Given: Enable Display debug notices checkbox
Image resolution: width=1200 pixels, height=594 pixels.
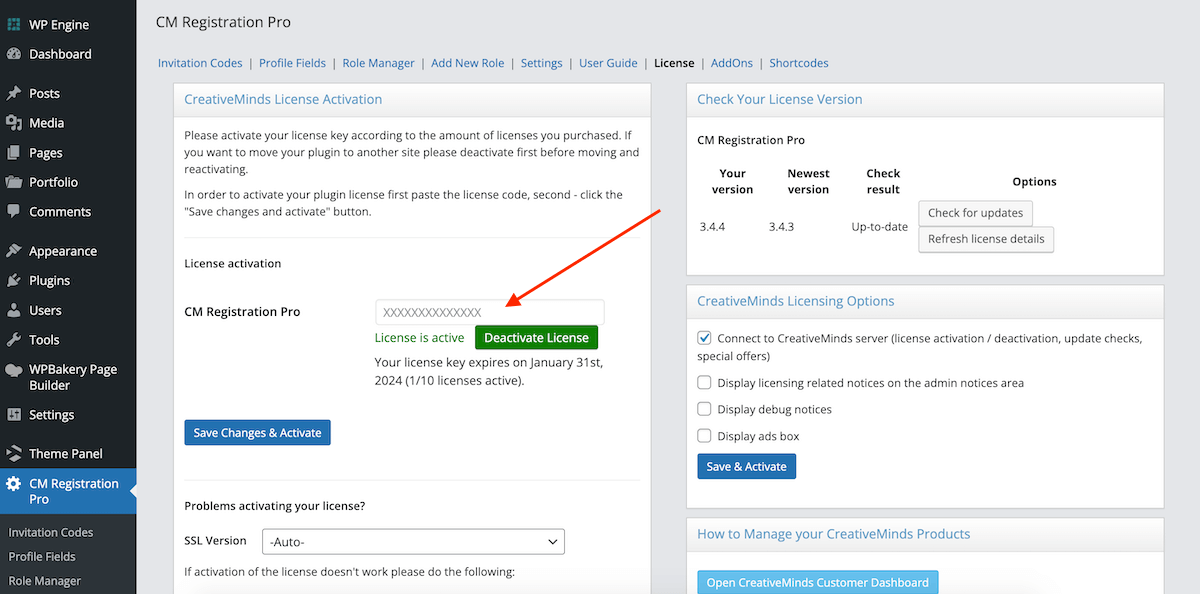Looking at the screenshot, I should pos(705,409).
